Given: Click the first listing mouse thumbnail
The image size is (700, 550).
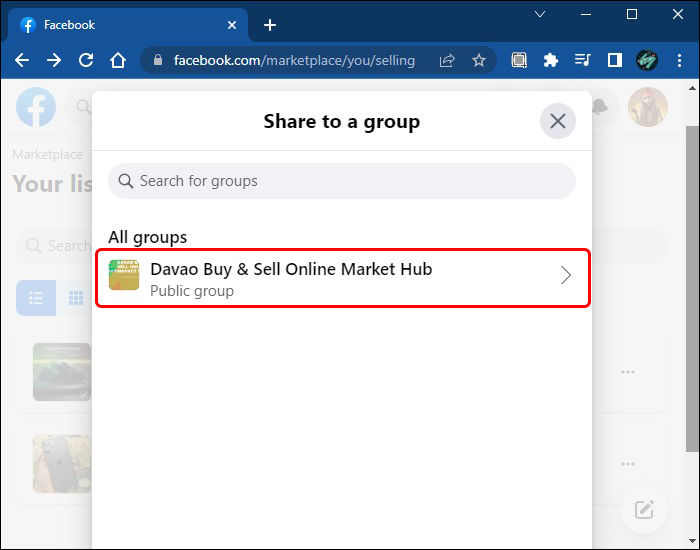Looking at the screenshot, I should pos(62,371).
